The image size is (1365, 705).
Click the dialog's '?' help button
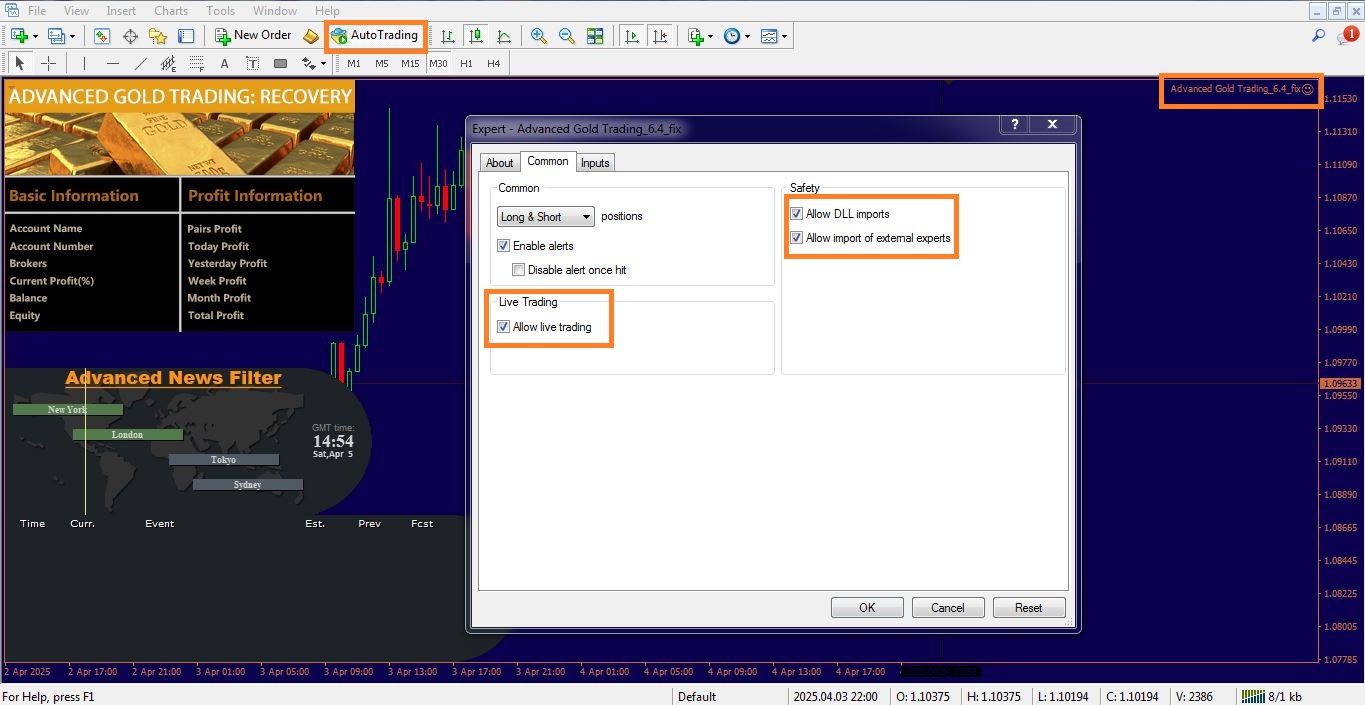pos(1015,125)
